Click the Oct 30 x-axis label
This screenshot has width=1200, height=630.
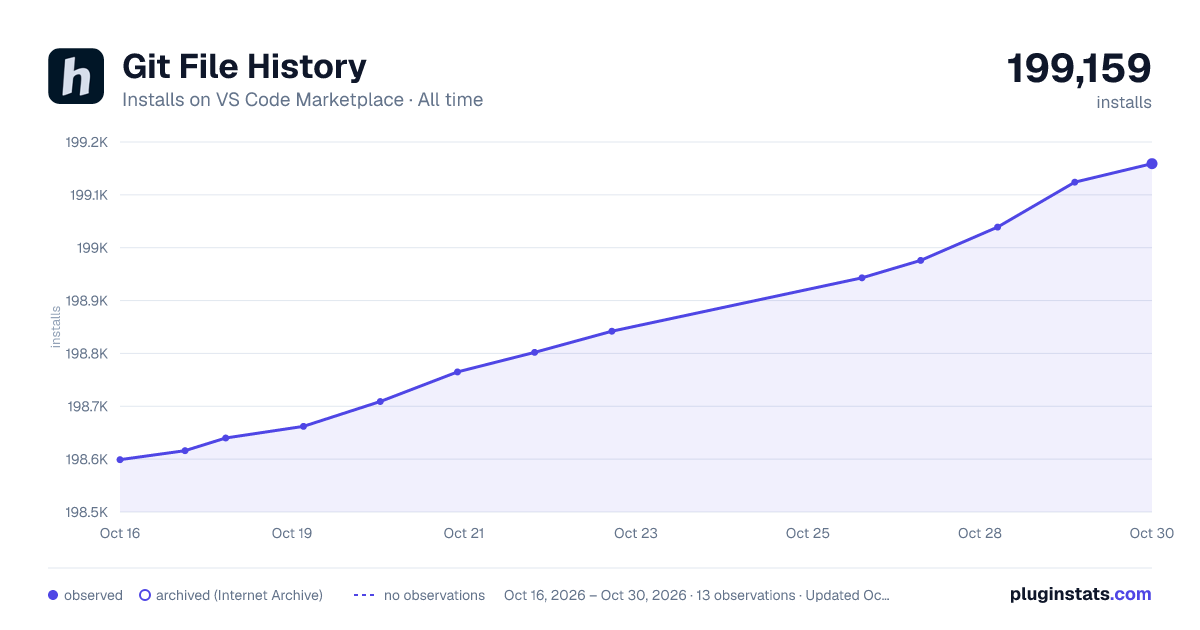click(1150, 533)
